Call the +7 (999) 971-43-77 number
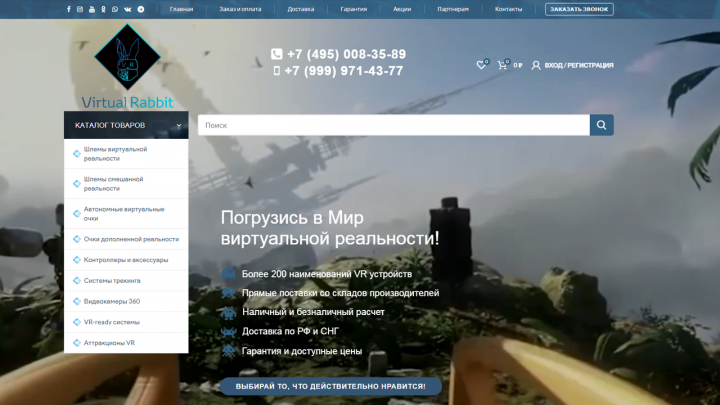The width and height of the screenshot is (720, 405). coord(344,71)
